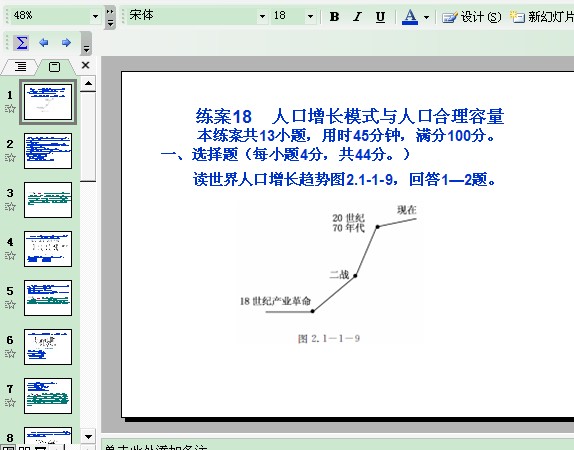This screenshot has width=574, height=450.
Task: Click the 20世纪70年代 label in the chart
Action: click(348, 223)
